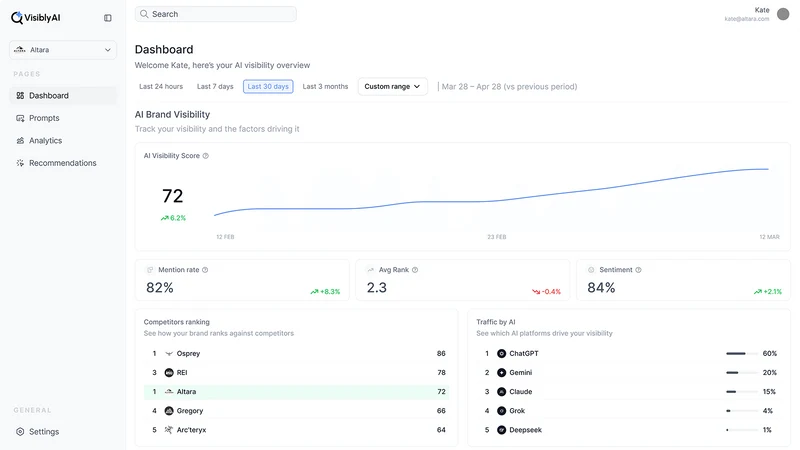
Task: Click the Dashboard grid icon in sidebar
Action: [x=20, y=95]
